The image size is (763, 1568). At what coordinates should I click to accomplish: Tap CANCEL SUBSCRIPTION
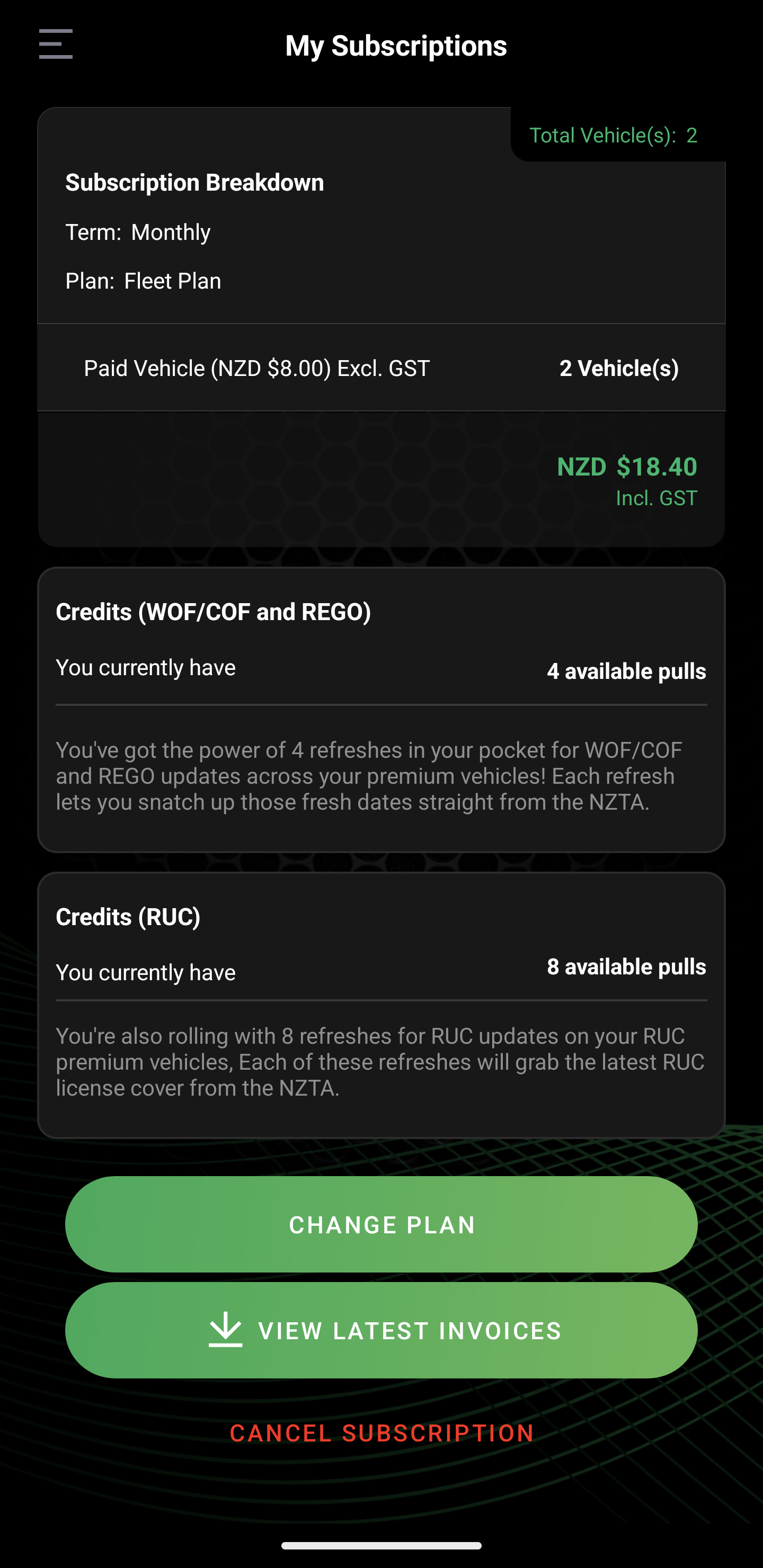(382, 1433)
